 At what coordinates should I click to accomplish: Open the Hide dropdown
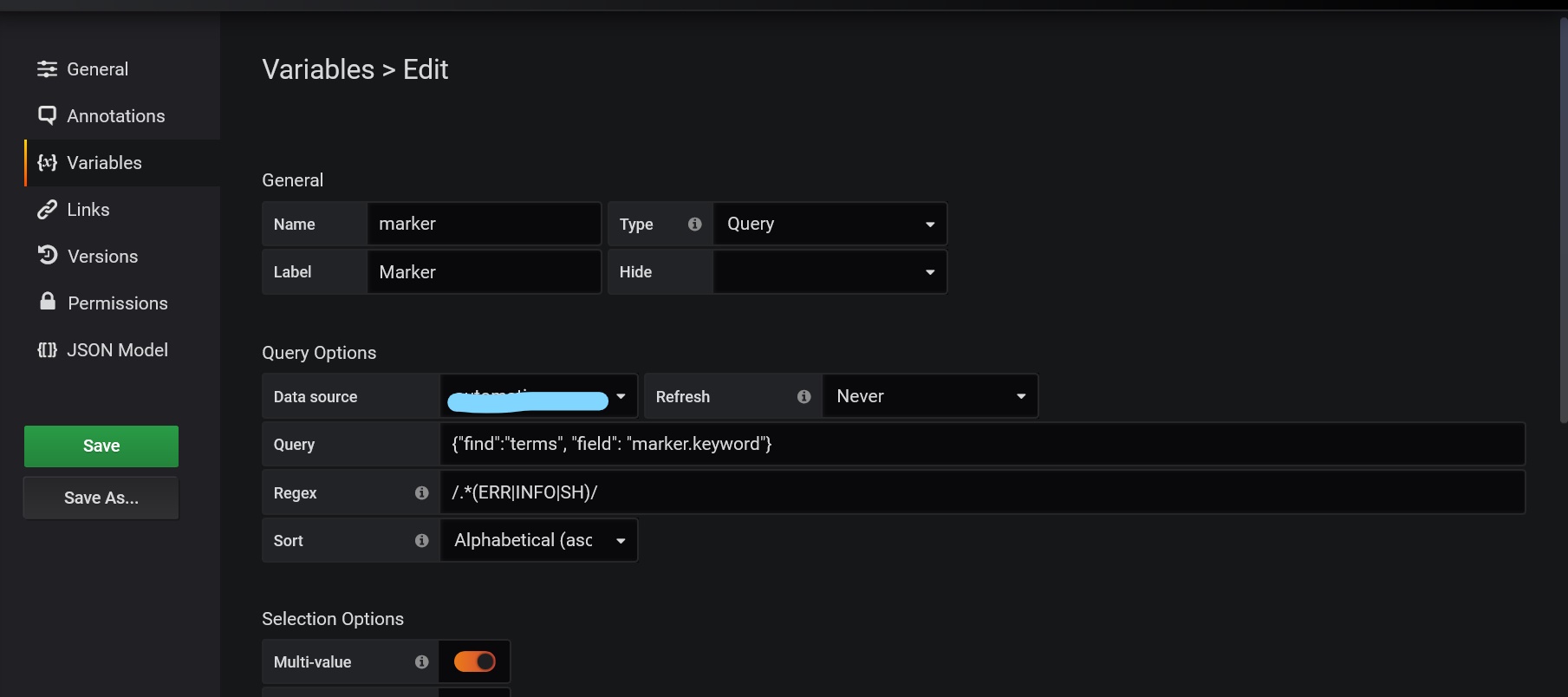(830, 272)
